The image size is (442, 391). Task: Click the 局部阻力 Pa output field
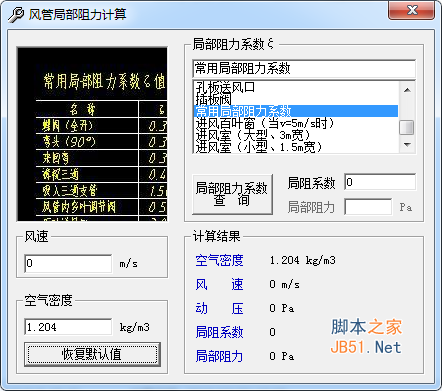point(368,207)
